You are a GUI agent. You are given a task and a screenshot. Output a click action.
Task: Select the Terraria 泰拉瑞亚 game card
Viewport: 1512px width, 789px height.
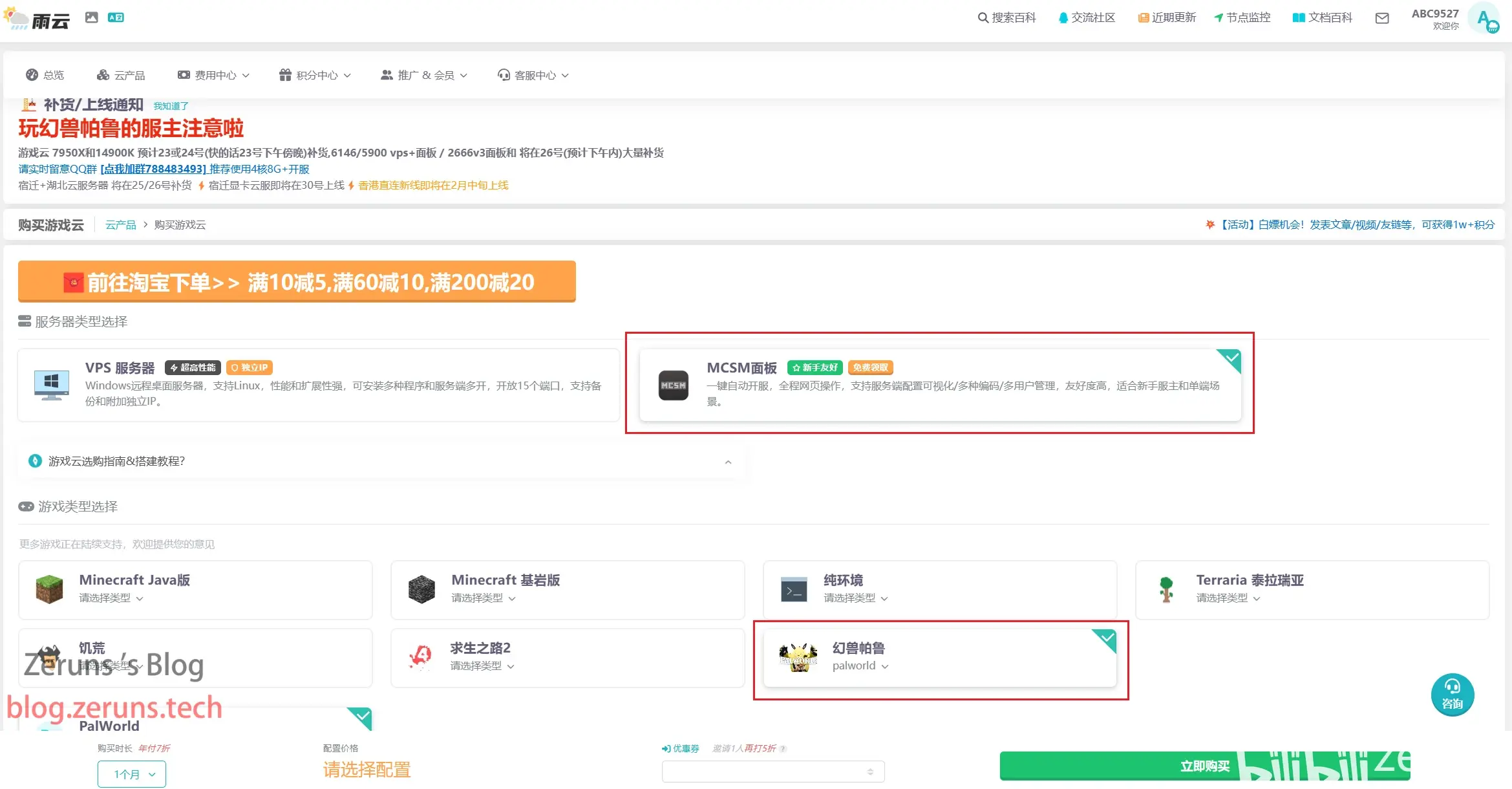(x=1312, y=590)
